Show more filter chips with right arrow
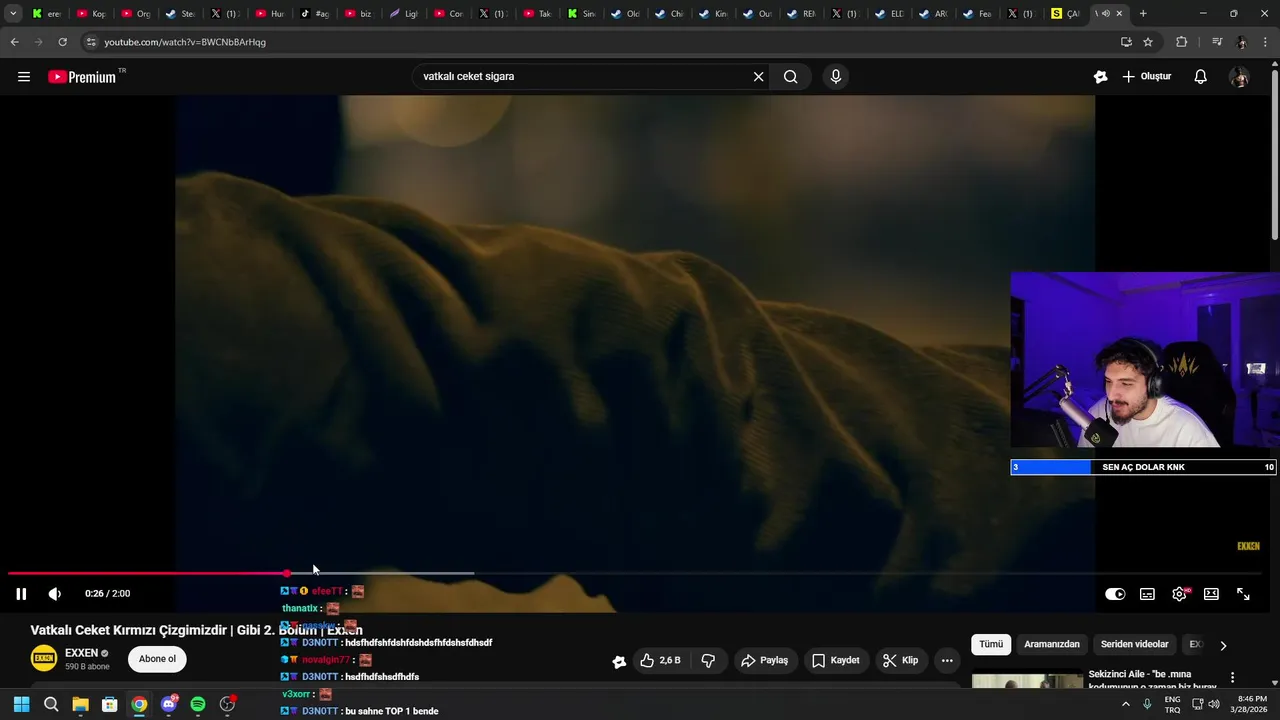 (x=1222, y=645)
